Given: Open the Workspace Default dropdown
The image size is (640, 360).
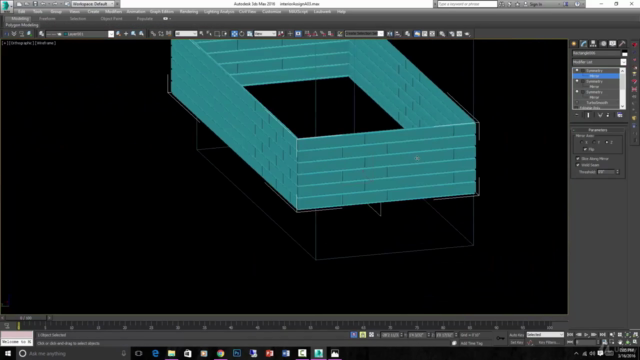Looking at the screenshot, I should pyautogui.click(x=93, y=4).
